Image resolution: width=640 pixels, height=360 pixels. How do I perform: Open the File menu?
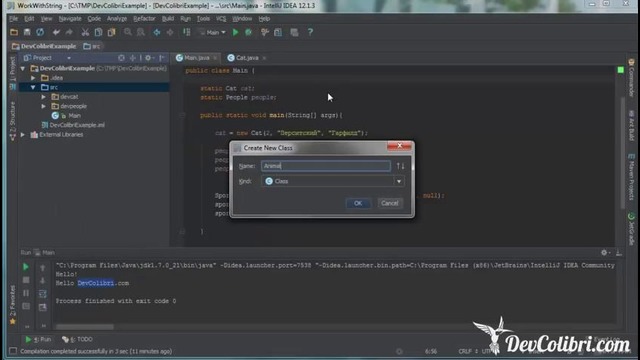pos(13,19)
